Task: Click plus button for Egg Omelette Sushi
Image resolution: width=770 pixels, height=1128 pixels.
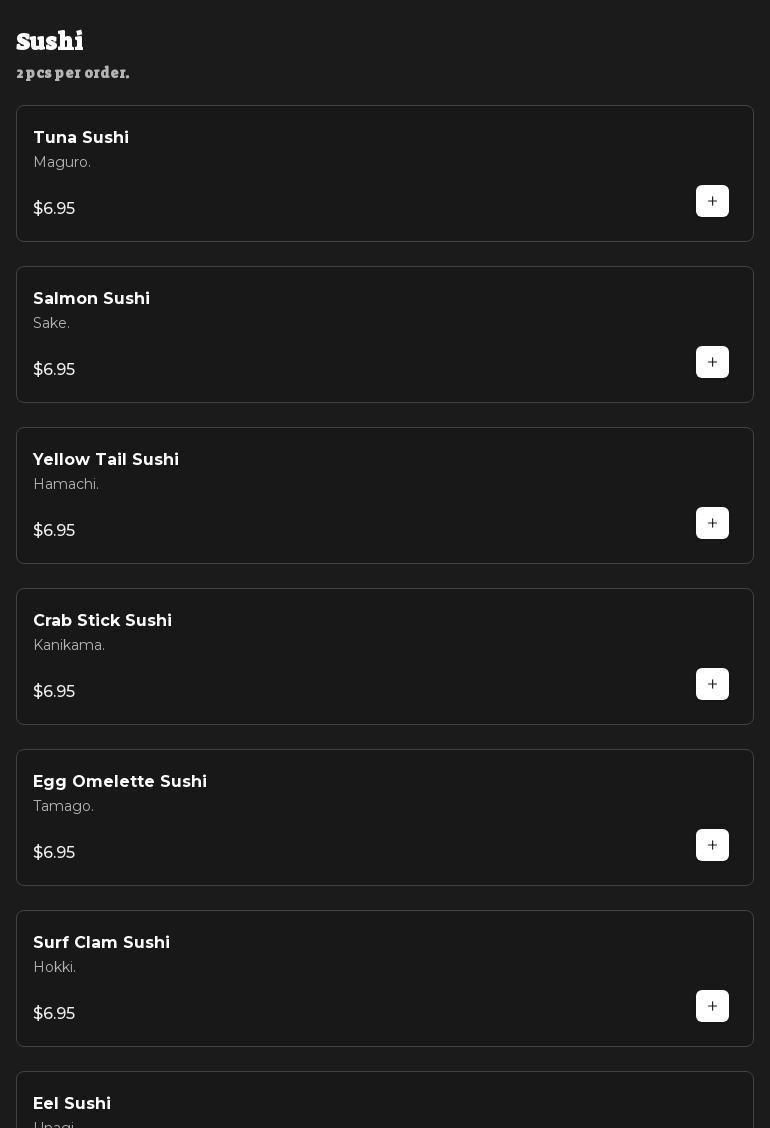Action: click(712, 845)
